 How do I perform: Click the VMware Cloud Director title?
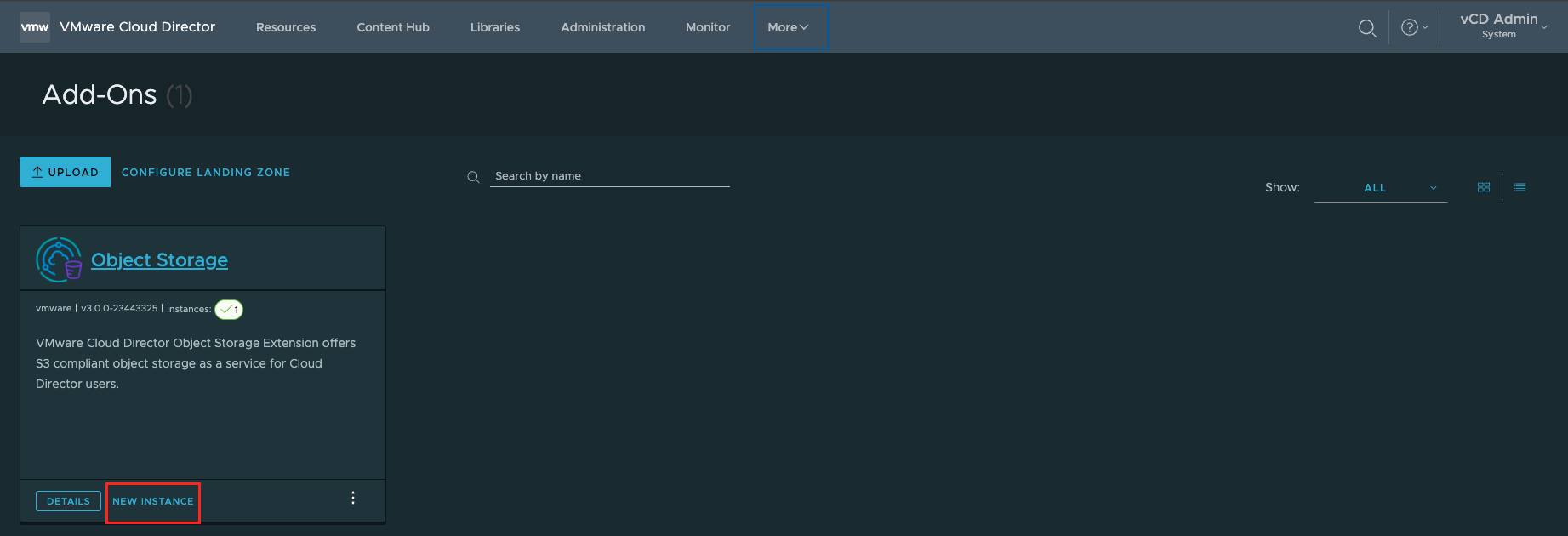tap(138, 26)
